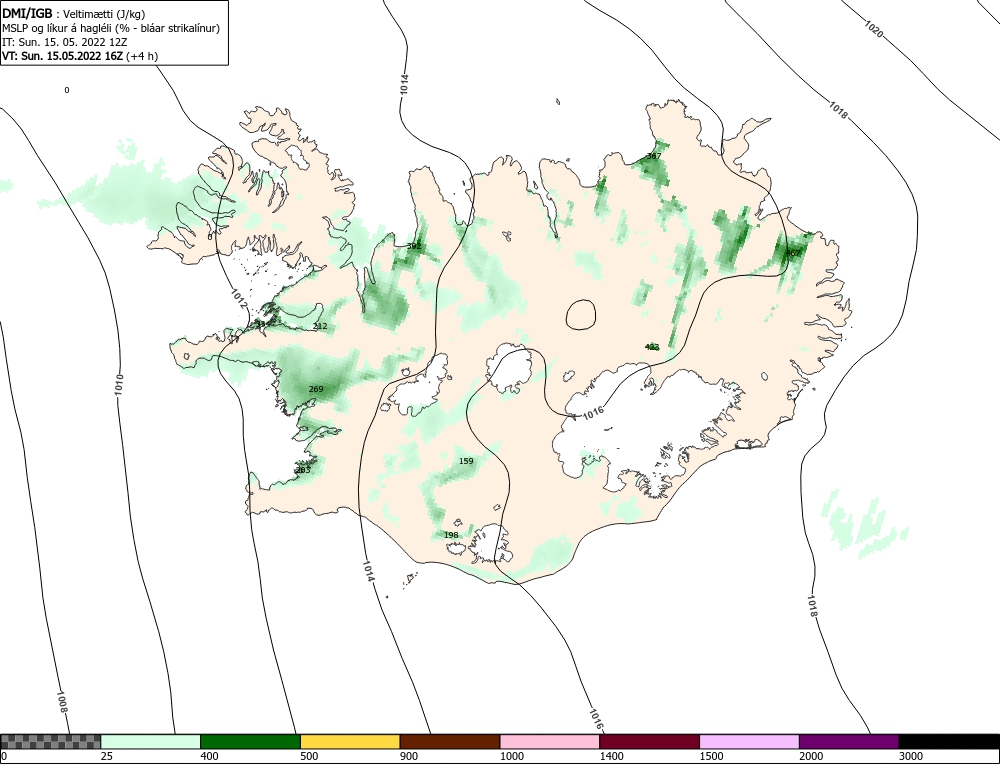Click the '1012' isobar label
Viewport: 1000px width, 764px height.
click(x=239, y=298)
